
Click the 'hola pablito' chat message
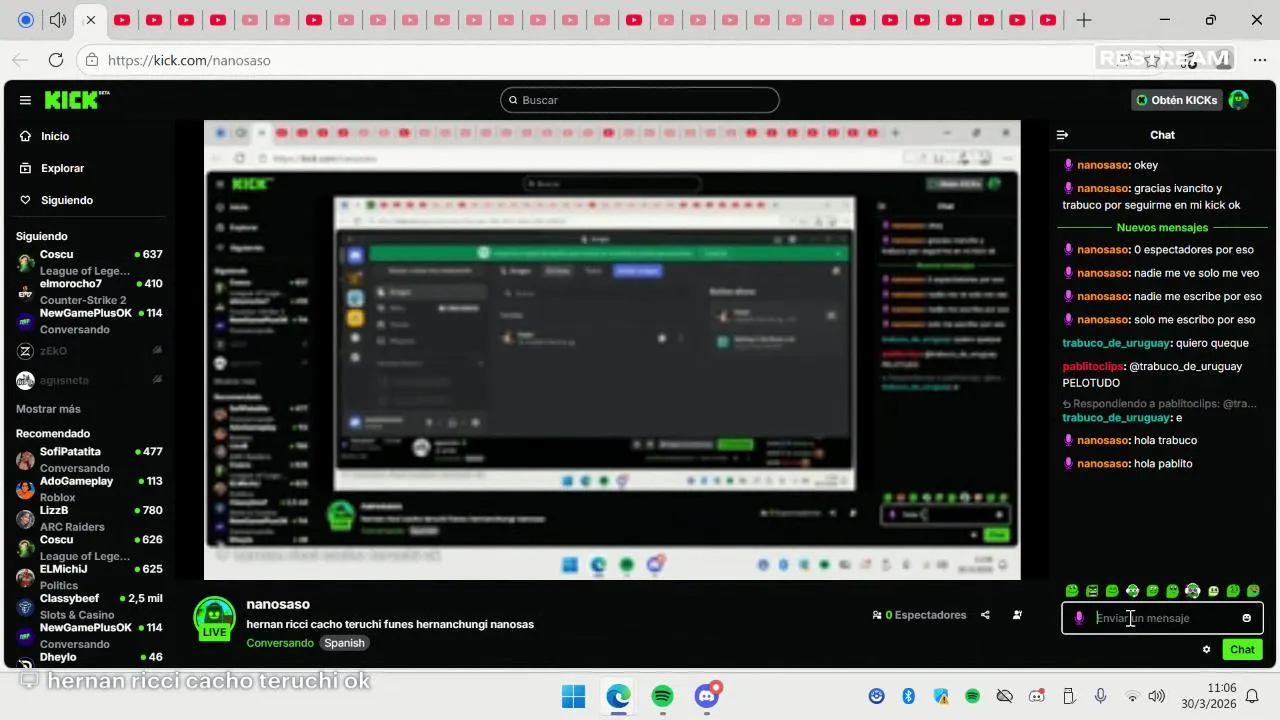[x=1163, y=463]
